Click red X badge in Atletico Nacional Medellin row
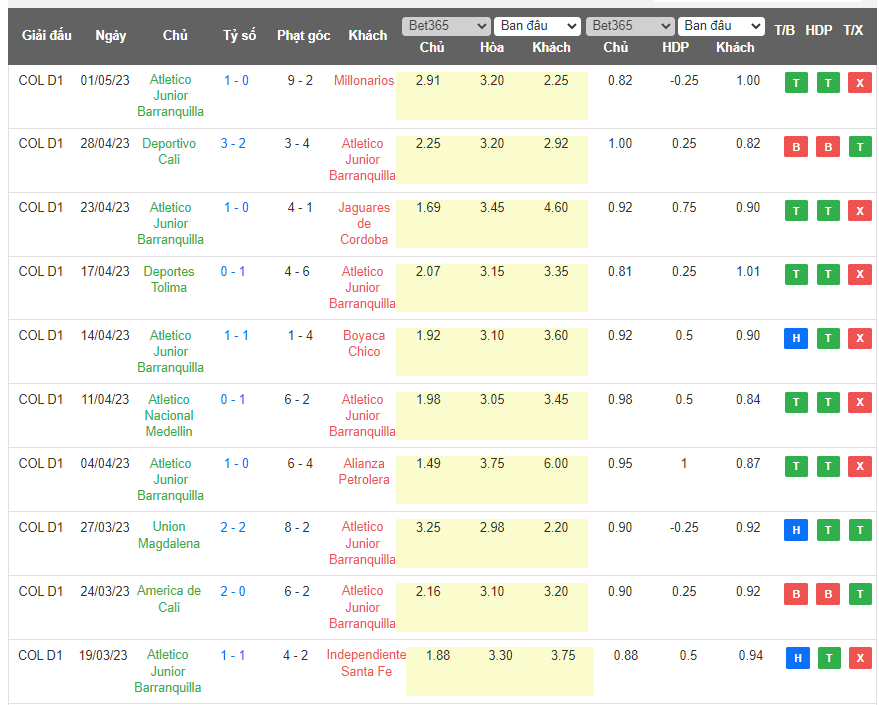 (859, 402)
